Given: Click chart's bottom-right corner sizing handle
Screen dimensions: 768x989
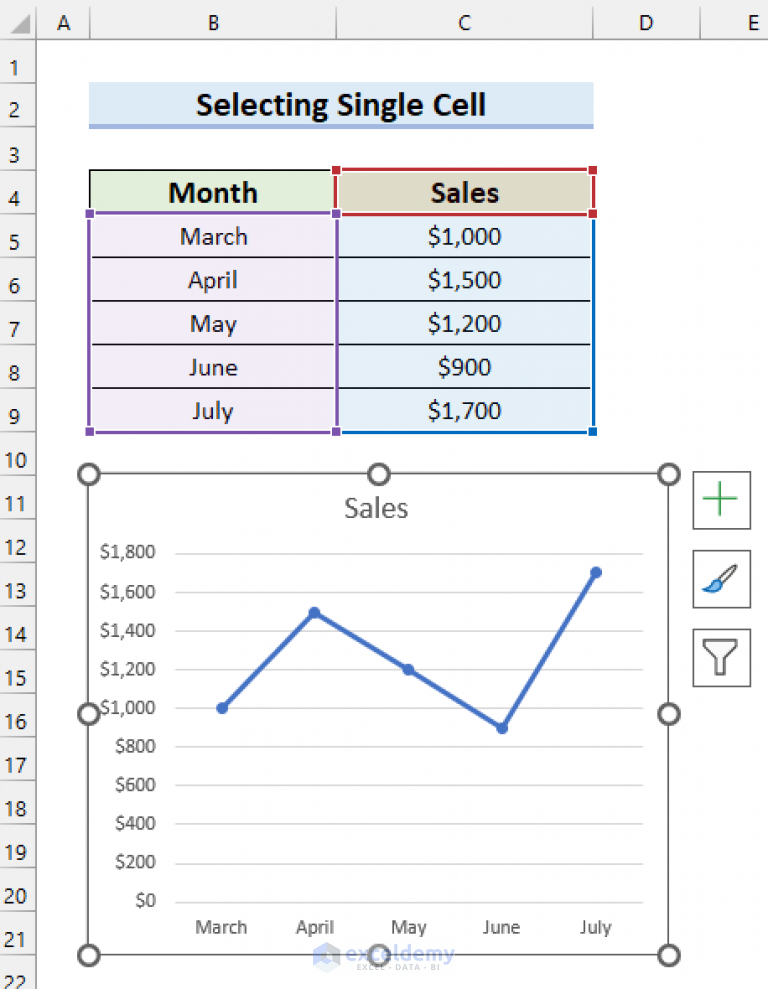Looking at the screenshot, I should [x=668, y=955].
